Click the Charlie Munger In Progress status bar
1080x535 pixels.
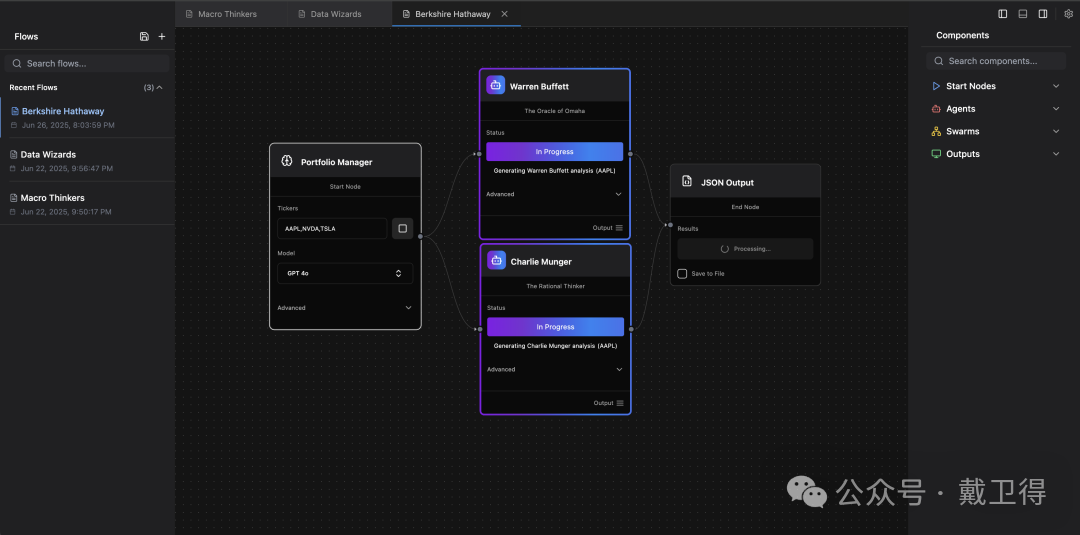tap(555, 326)
